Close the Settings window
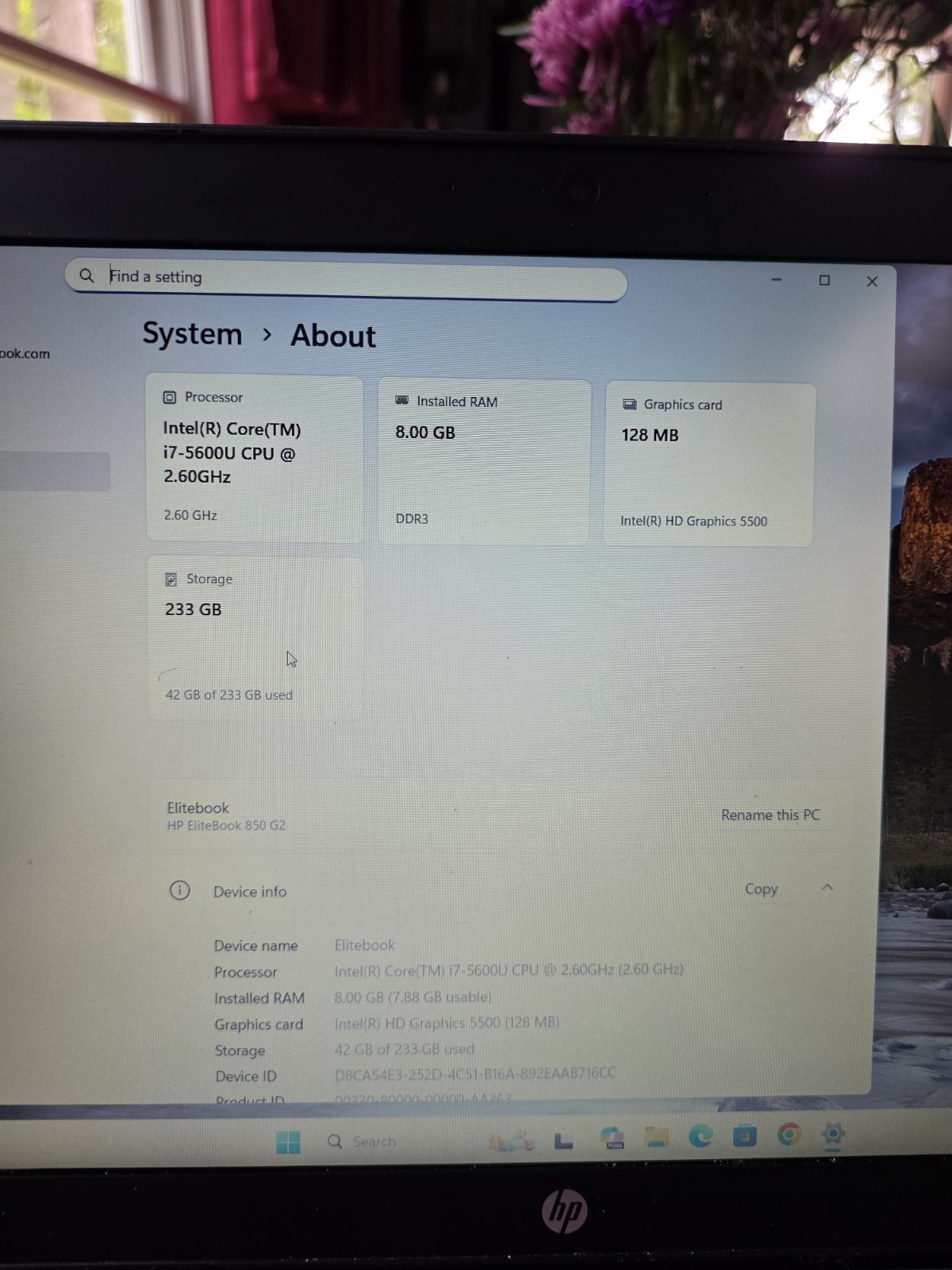The image size is (952, 1270). click(x=872, y=281)
